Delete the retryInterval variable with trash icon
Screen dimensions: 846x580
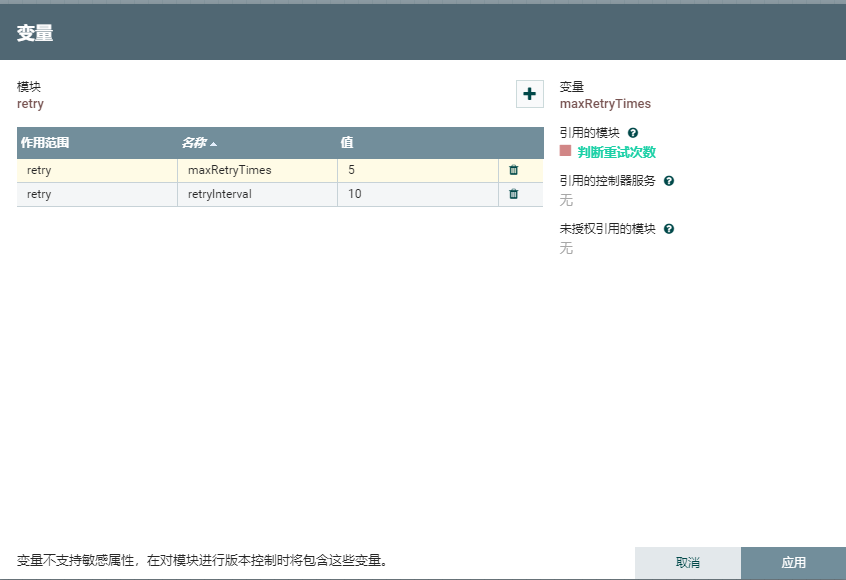513,194
